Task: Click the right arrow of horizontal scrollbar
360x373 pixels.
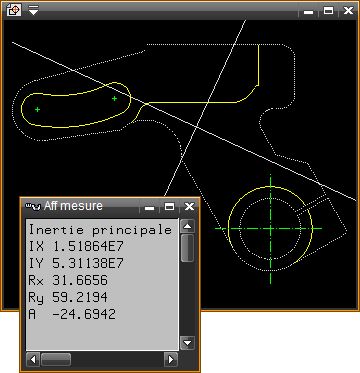Action: [171, 359]
